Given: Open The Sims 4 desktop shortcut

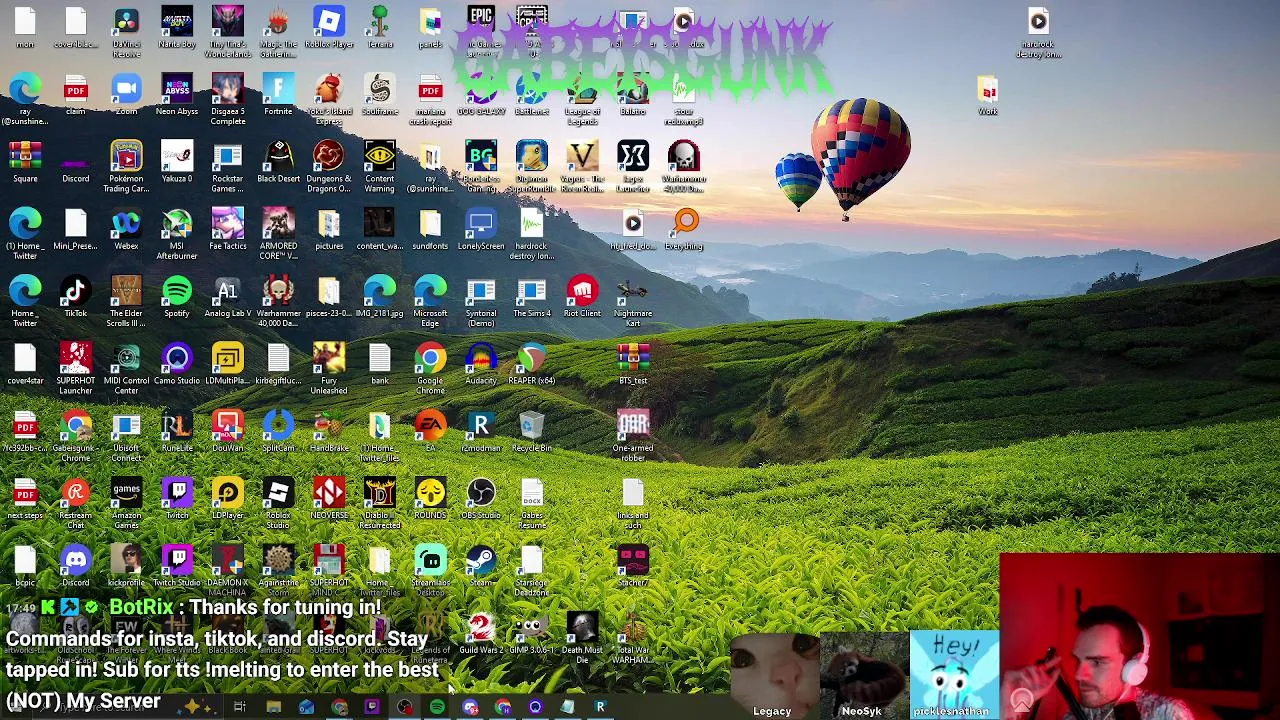Looking at the screenshot, I should [532, 297].
